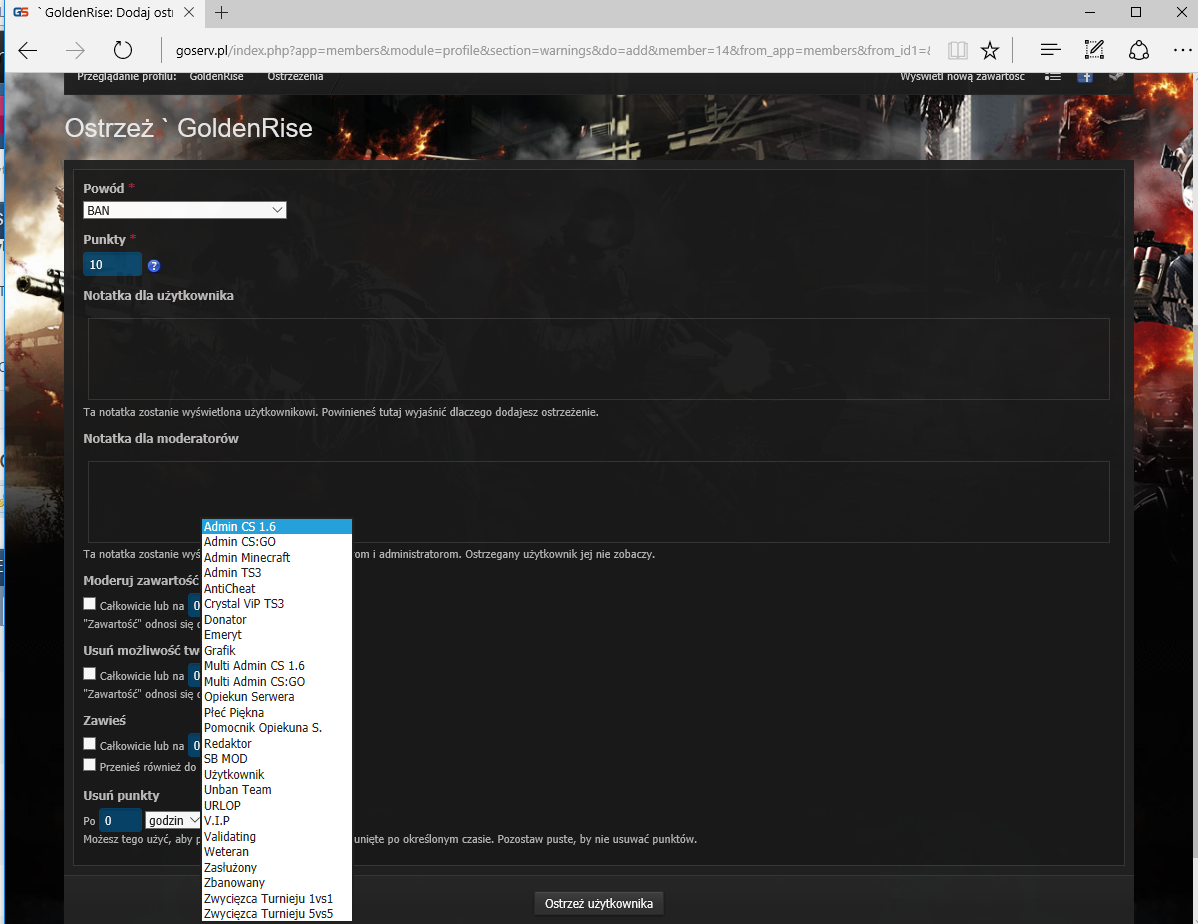Open 'Wyświetl nową zawartość' link
The image size is (1198, 924).
point(962,76)
